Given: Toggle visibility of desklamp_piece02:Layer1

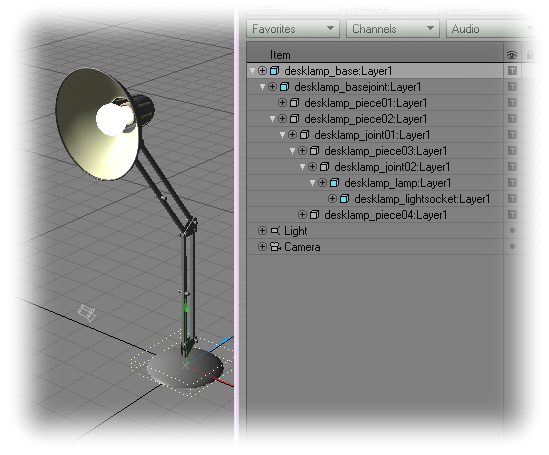Looking at the screenshot, I should [512, 119].
